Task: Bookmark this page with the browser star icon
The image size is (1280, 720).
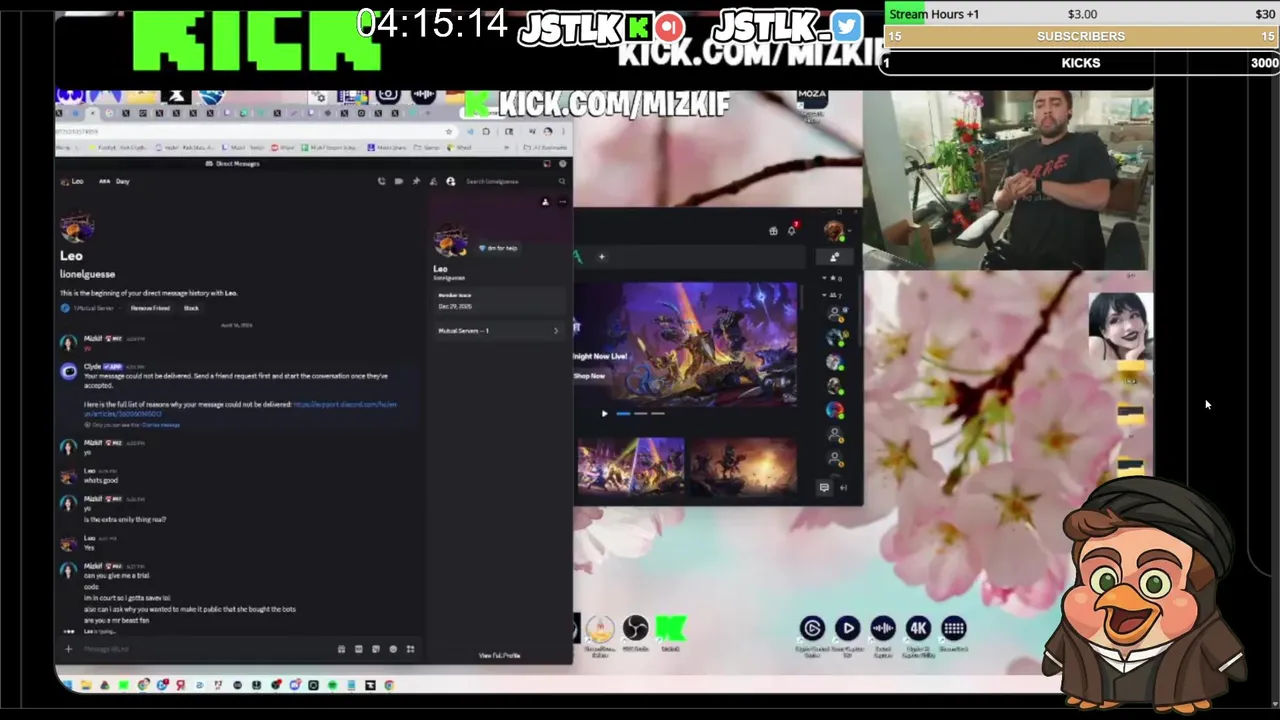Action: tap(450, 131)
